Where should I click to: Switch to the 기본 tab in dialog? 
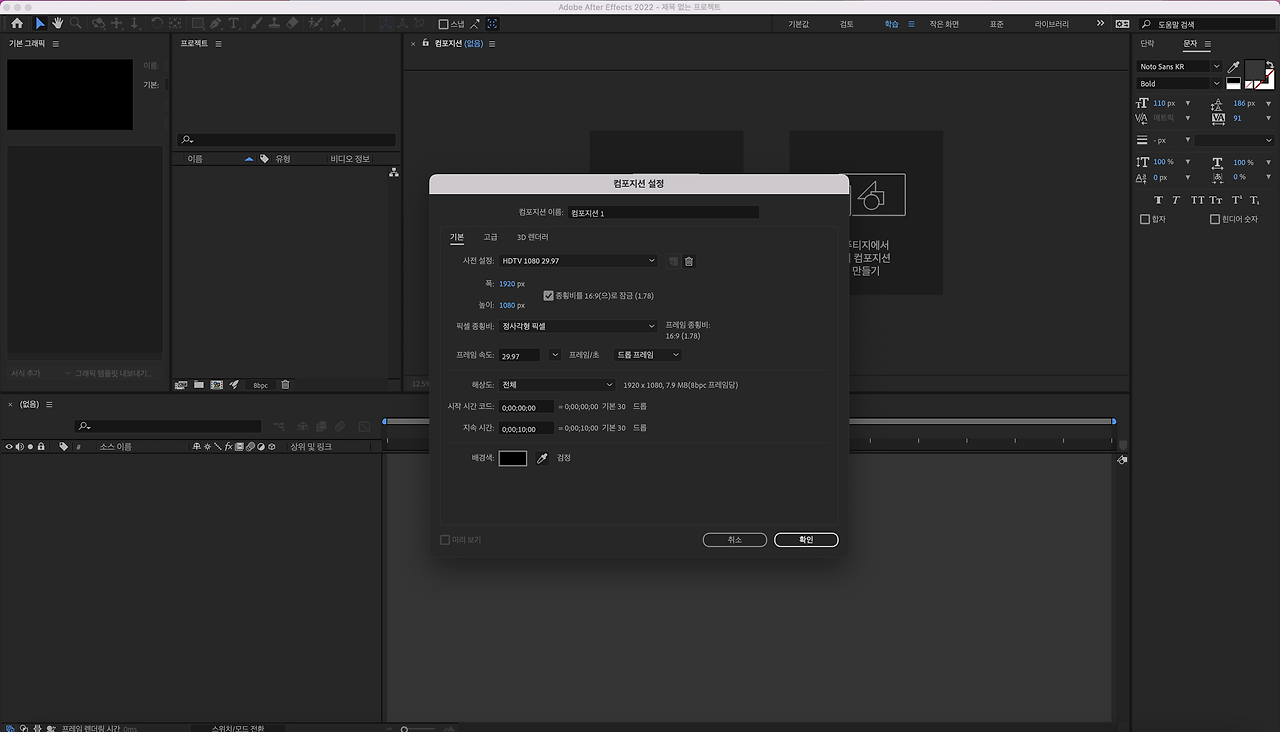click(457, 237)
